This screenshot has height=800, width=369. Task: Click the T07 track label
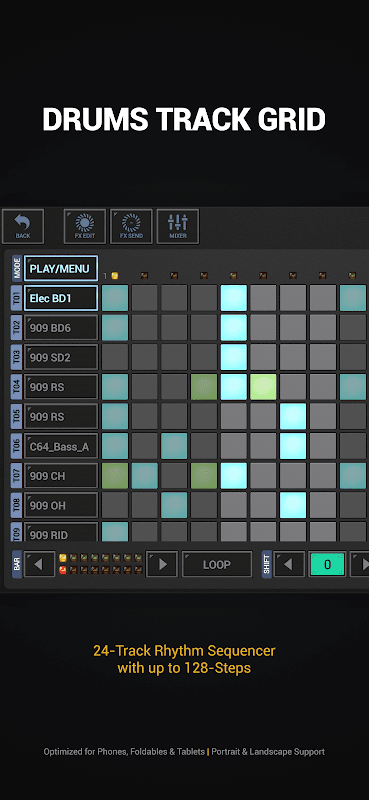tap(16, 476)
